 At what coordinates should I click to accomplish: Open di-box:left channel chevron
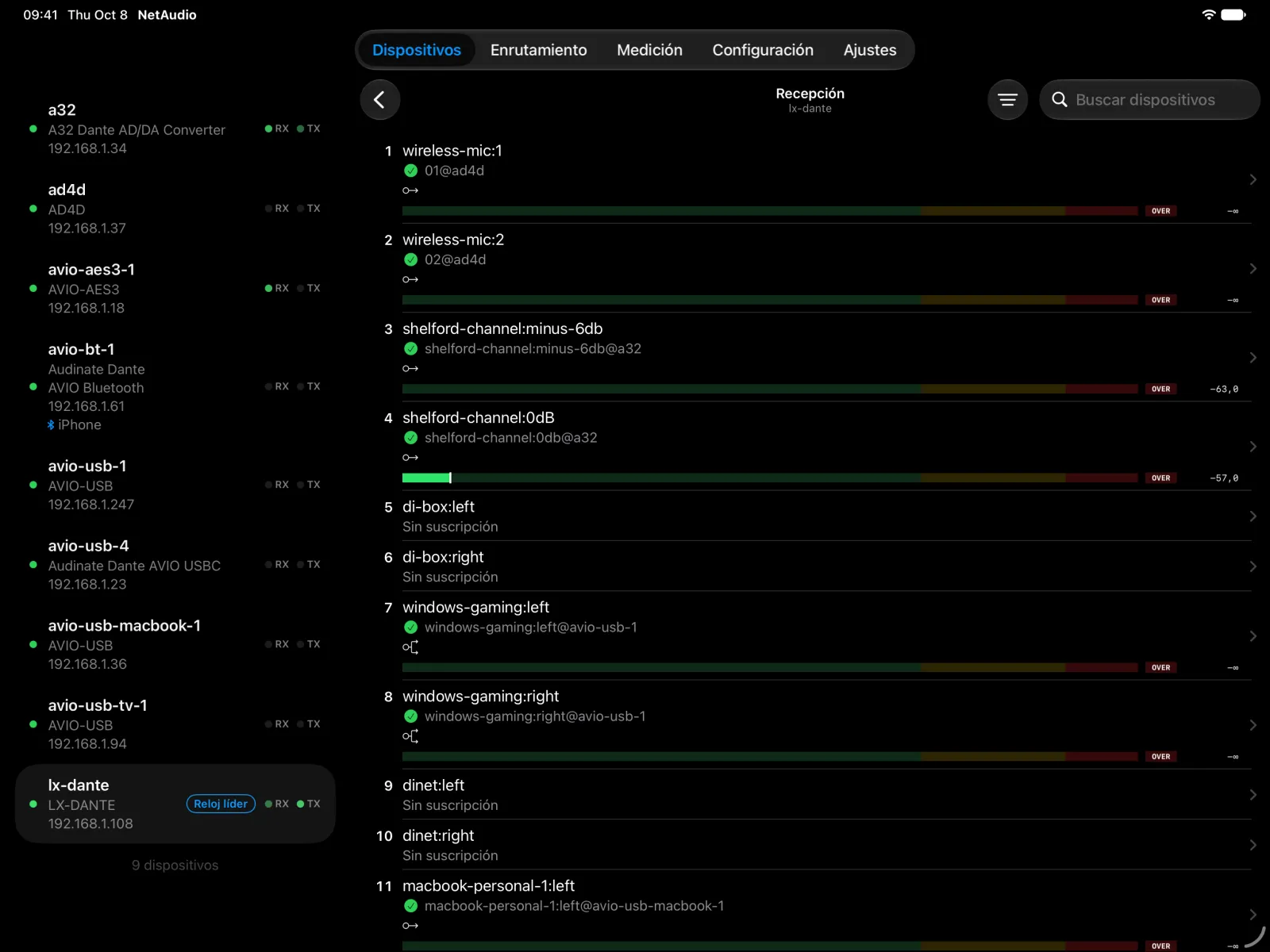pyautogui.click(x=1253, y=516)
